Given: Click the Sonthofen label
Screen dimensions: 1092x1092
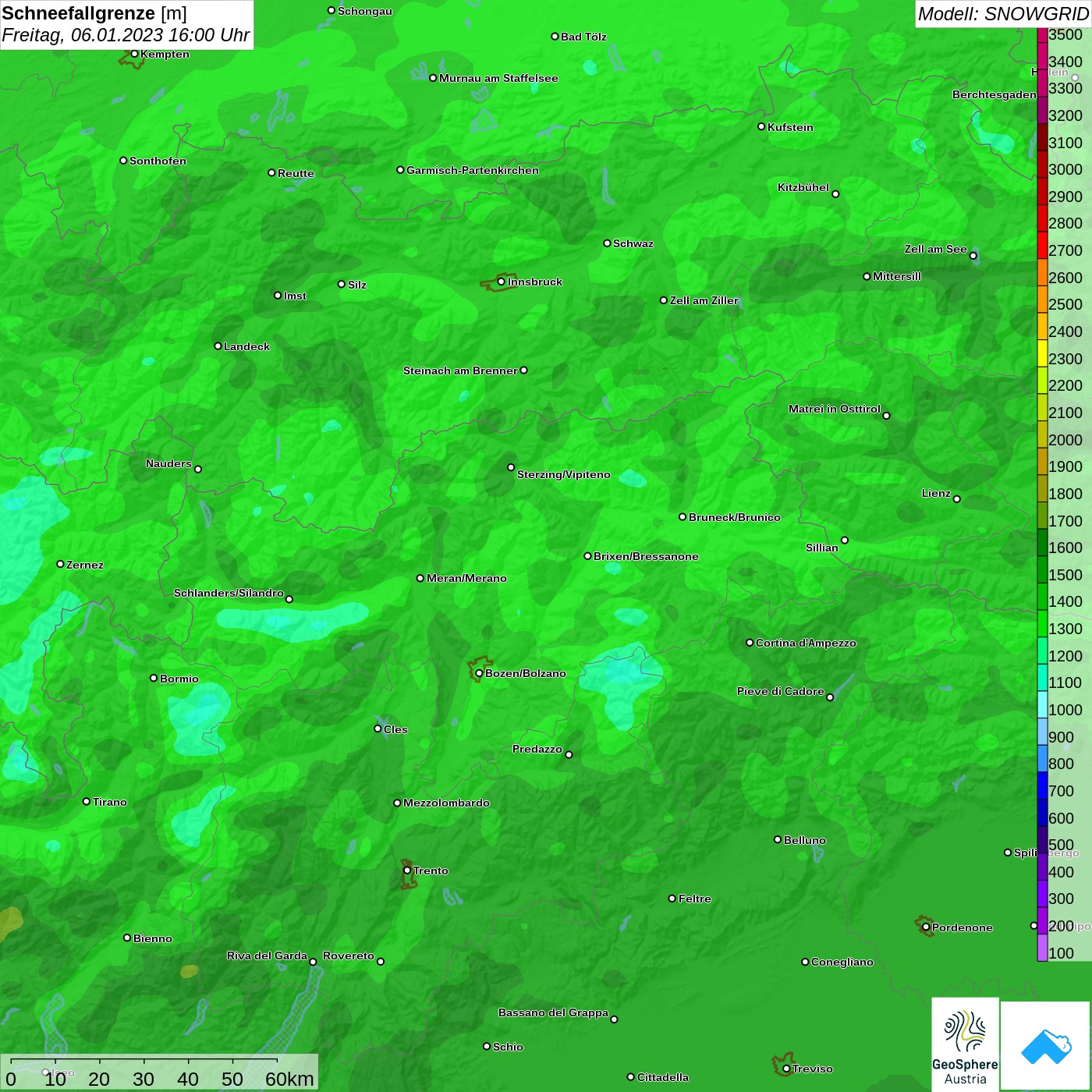Looking at the screenshot, I should pyautogui.click(x=158, y=161).
